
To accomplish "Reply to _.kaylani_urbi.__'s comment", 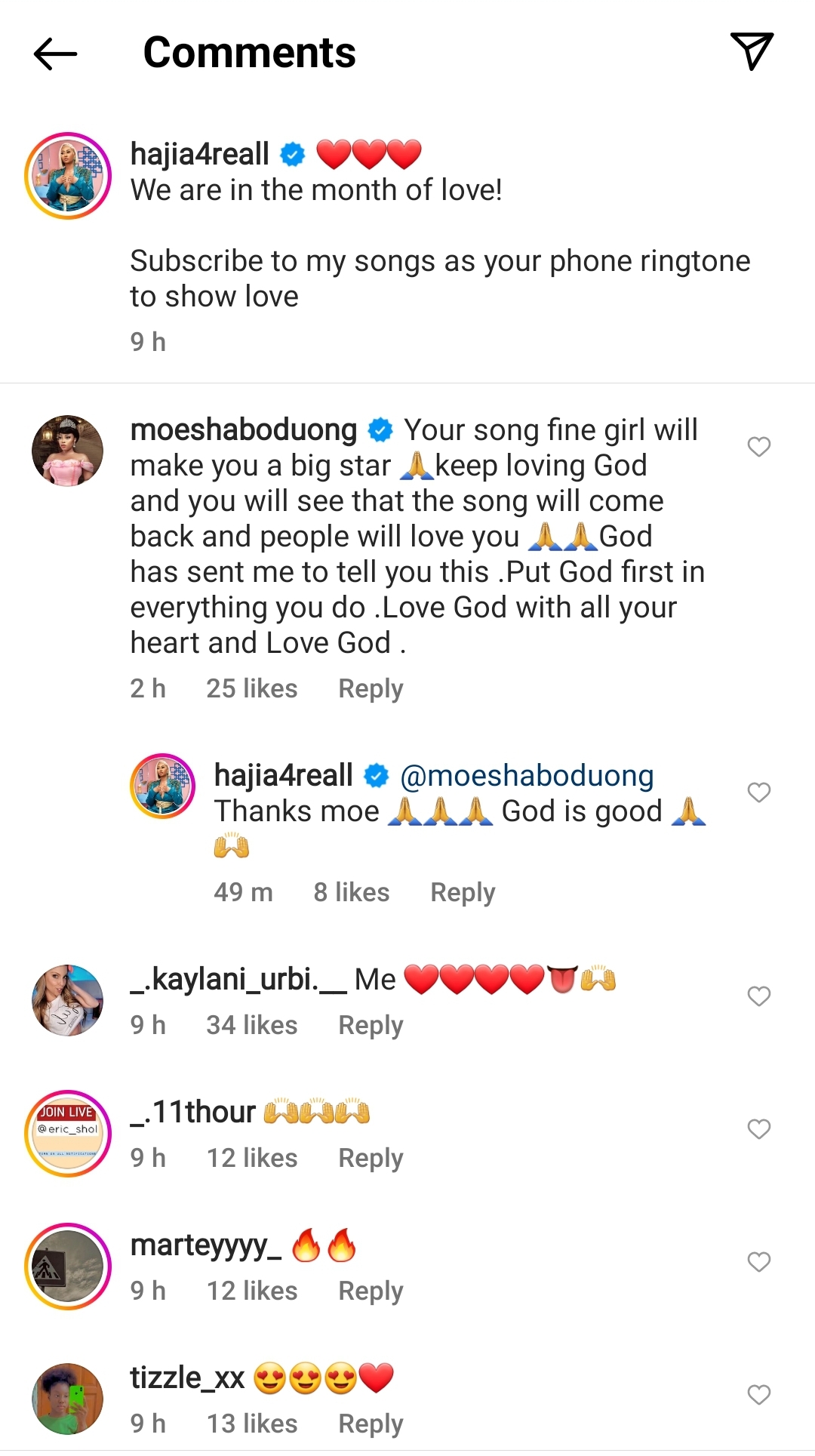I will [x=371, y=1025].
